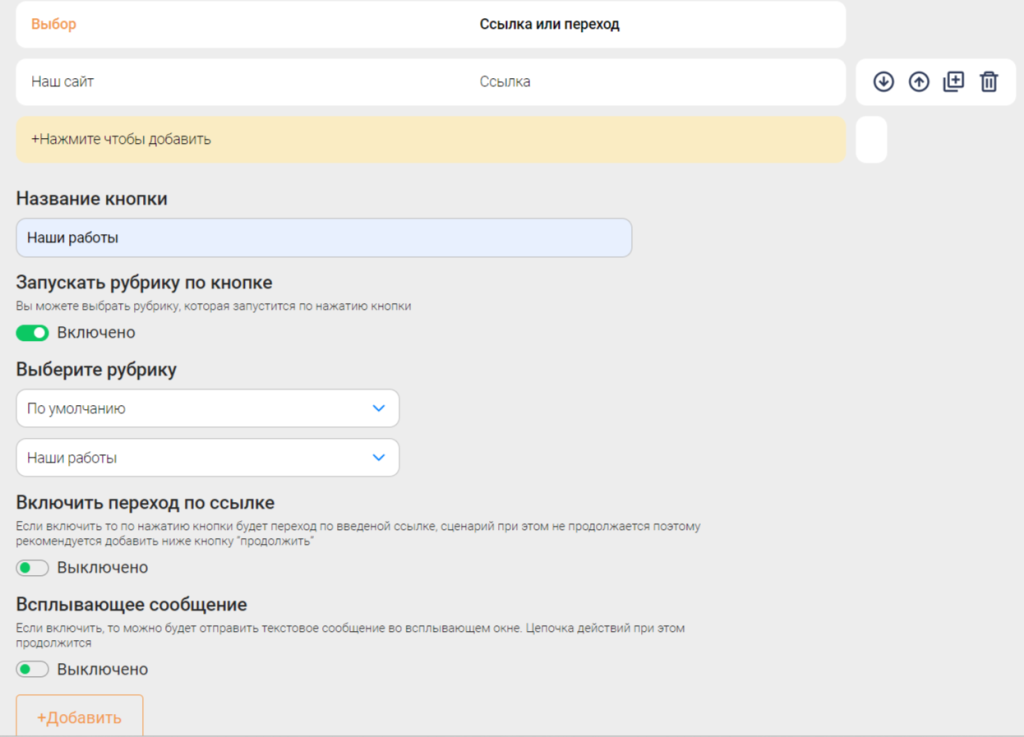The height and width of the screenshot is (737, 1024).
Task: Click '+Нажмите чтобы добавить' row
Action: point(431,140)
